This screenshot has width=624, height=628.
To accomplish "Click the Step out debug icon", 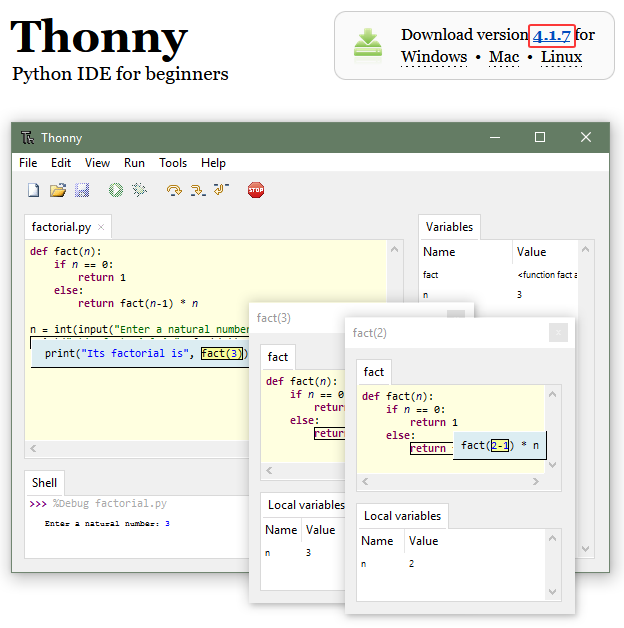I will 221,189.
